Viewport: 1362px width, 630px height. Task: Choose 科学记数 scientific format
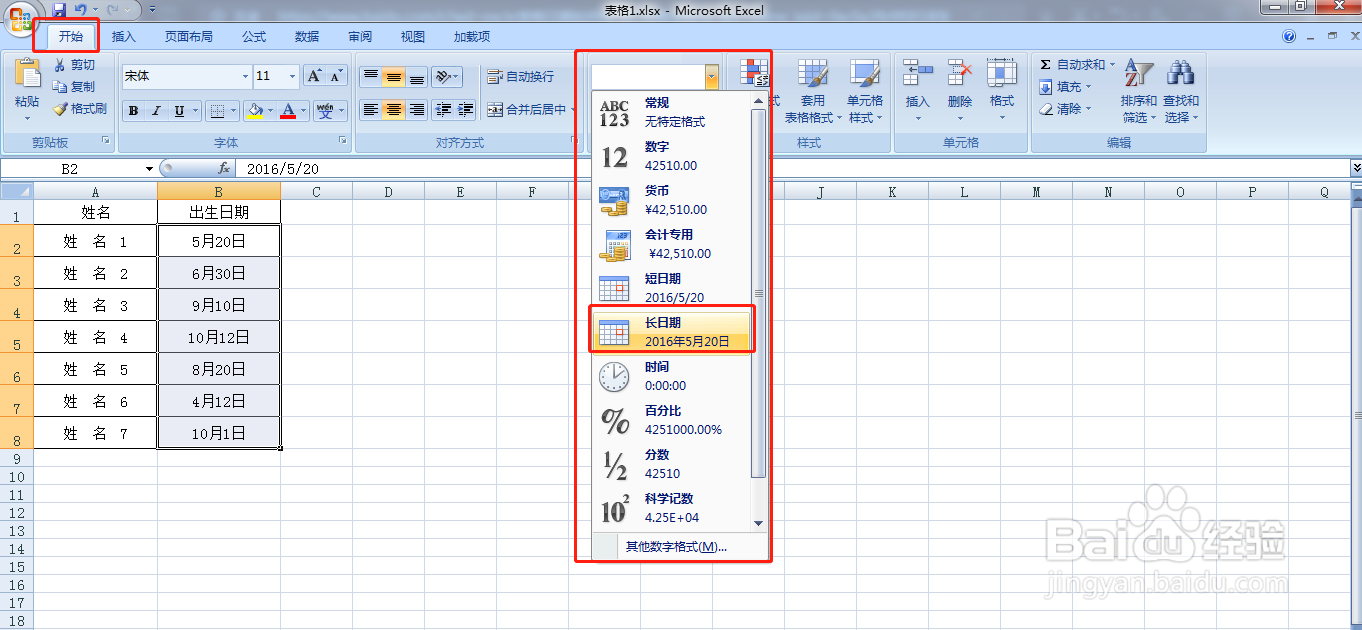tap(672, 508)
